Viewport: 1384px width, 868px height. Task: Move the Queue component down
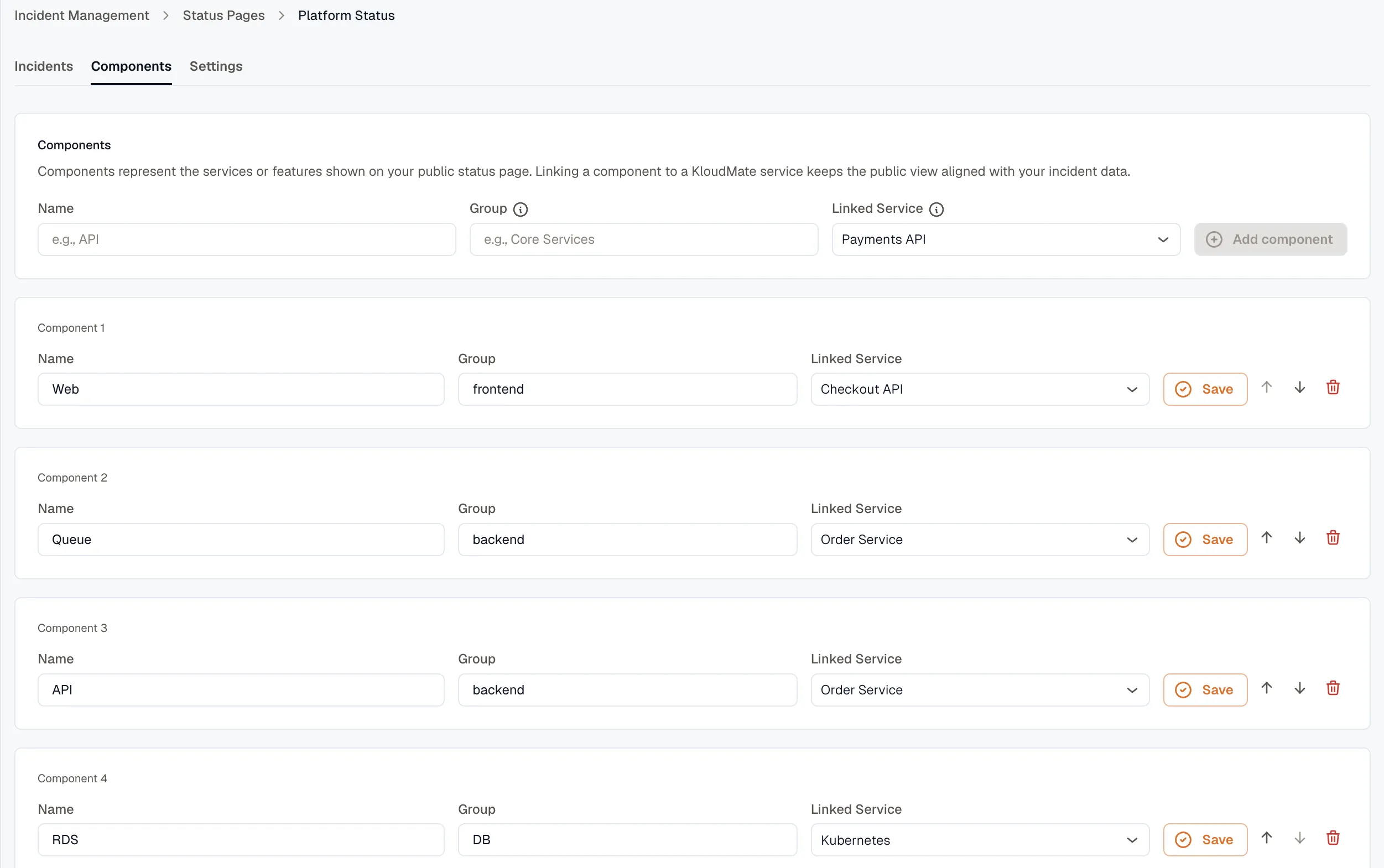1299,538
